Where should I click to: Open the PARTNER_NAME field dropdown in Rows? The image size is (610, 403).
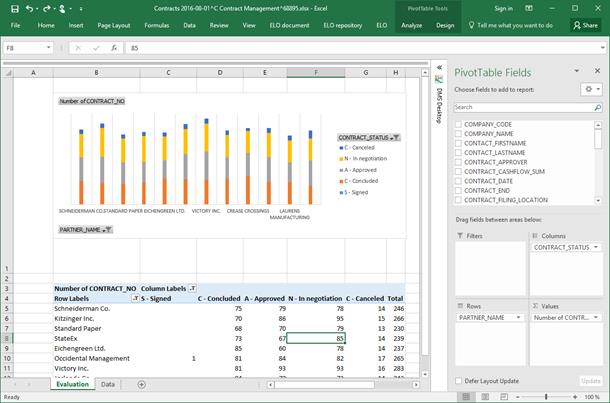519,317
